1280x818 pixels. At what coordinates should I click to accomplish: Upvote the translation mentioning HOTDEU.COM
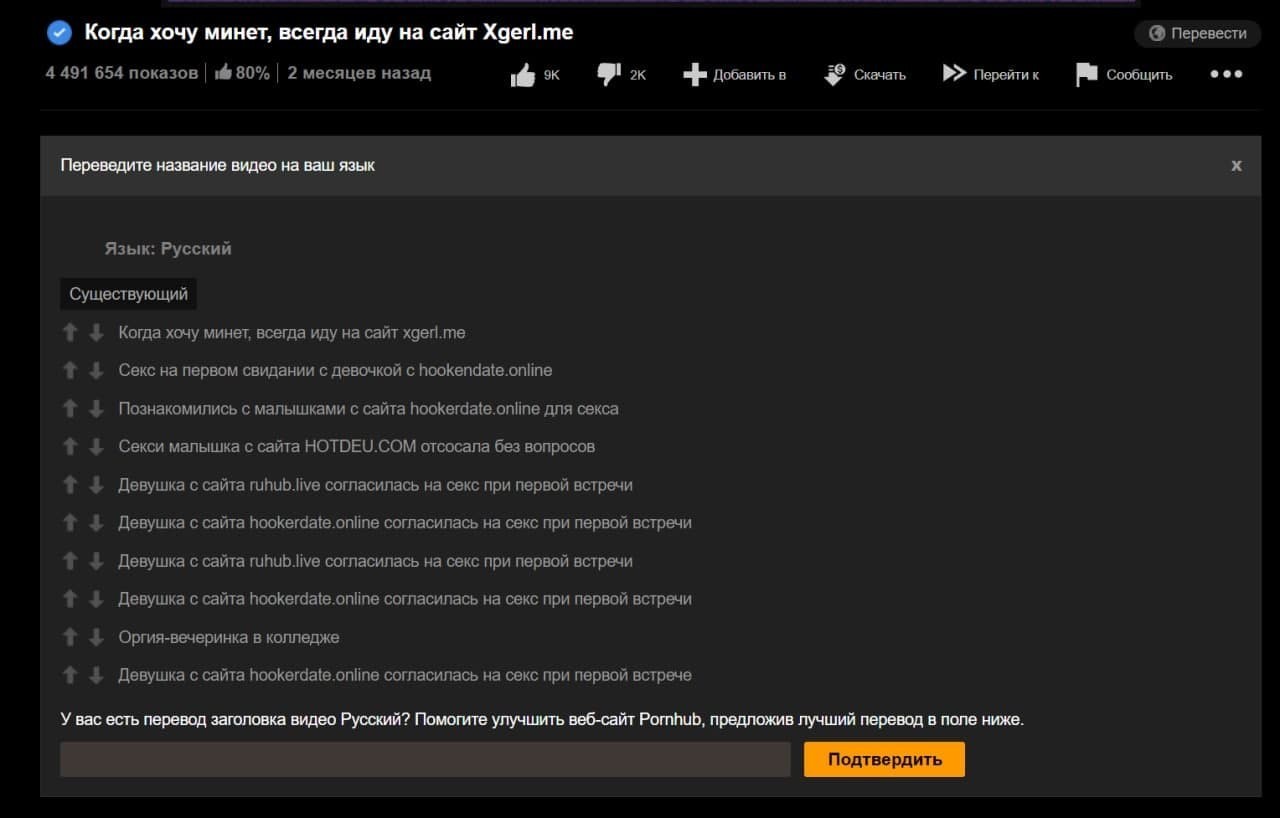[70, 447]
